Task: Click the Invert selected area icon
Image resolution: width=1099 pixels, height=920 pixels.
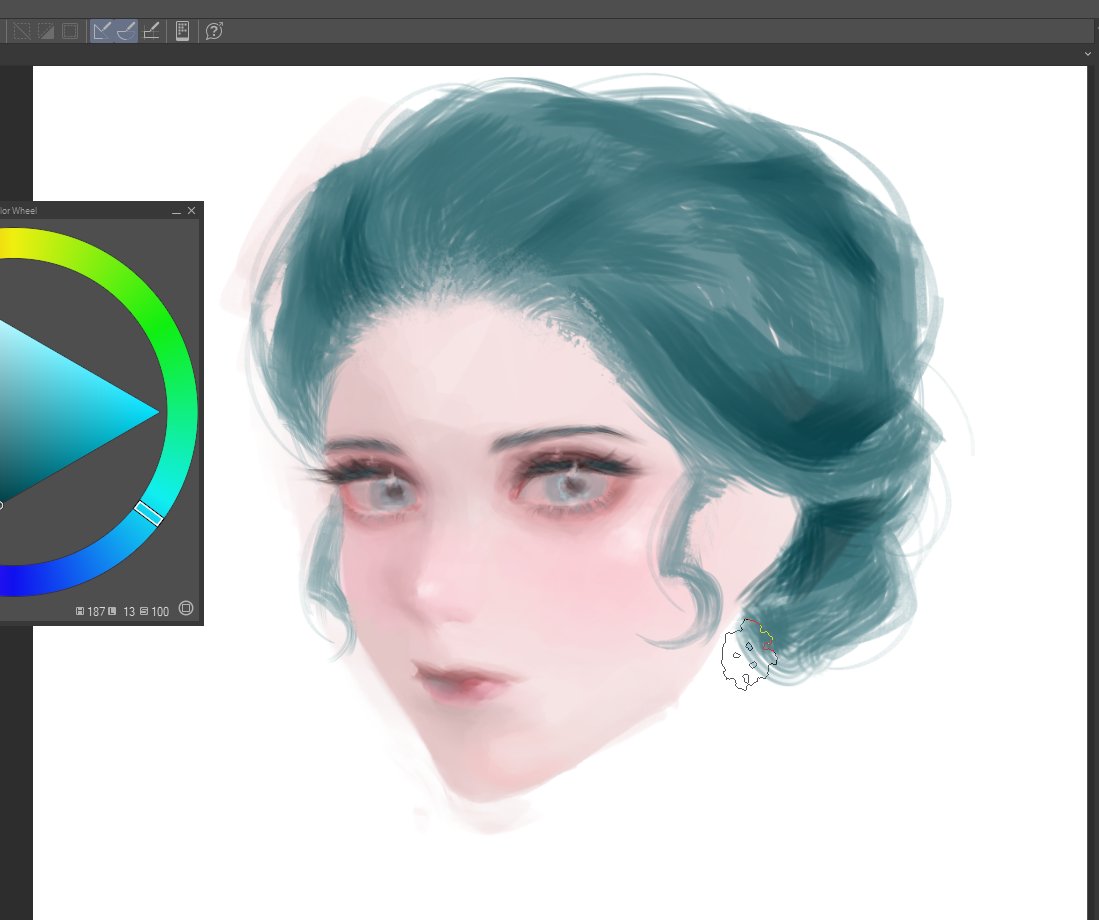Action: [46, 31]
